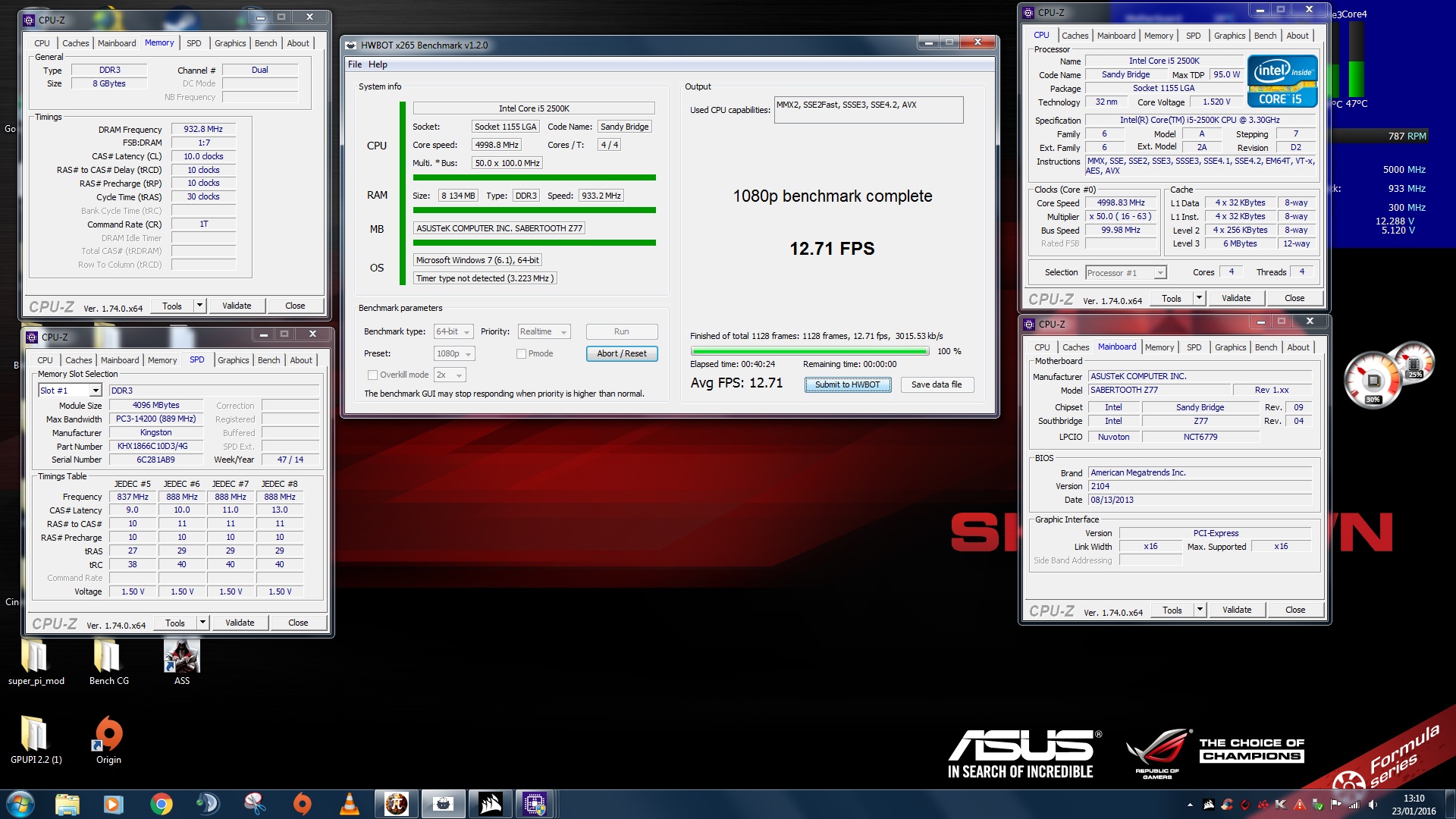Click Close in CPU-Z Mainboard window
This screenshot has height=819, width=1456.
[1295, 610]
